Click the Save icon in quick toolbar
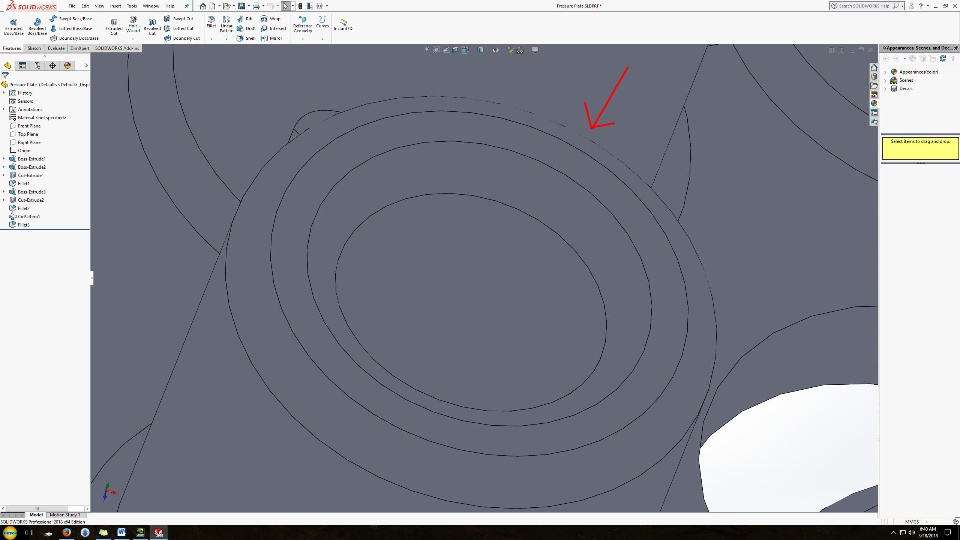Viewport: 960px width, 540px height. pyautogui.click(x=241, y=6)
